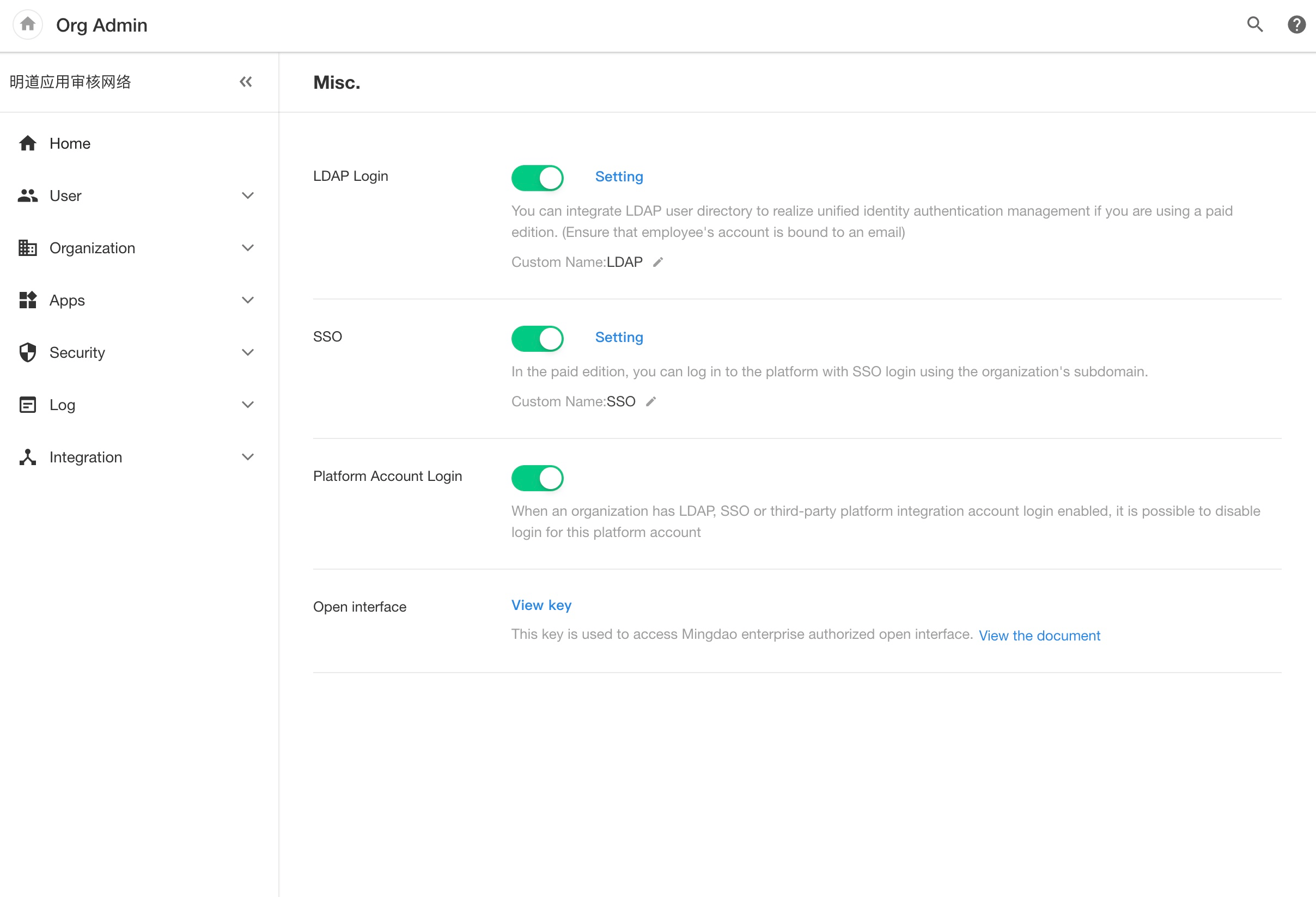The image size is (1316, 897).
Task: Click the Security shield icon
Action: pos(27,352)
